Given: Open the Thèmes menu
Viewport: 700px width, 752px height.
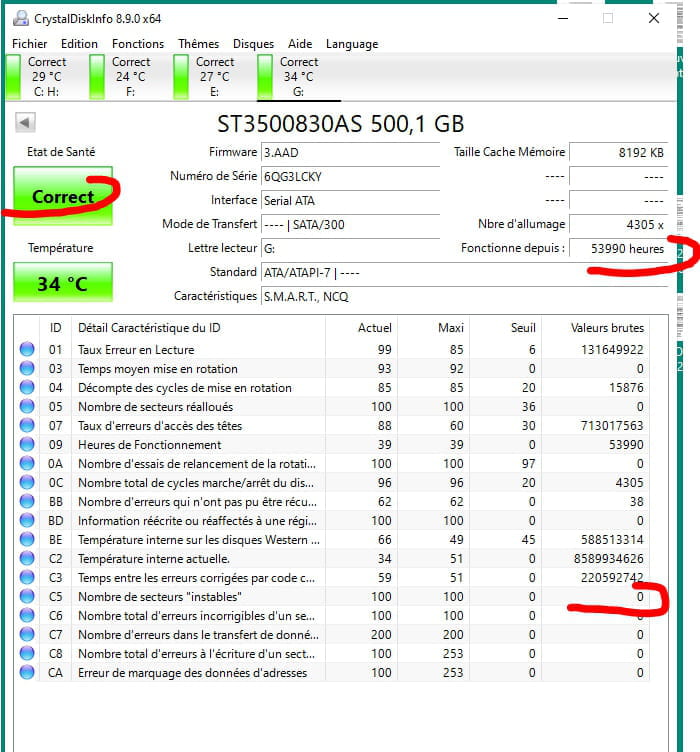Looking at the screenshot, I should point(198,44).
